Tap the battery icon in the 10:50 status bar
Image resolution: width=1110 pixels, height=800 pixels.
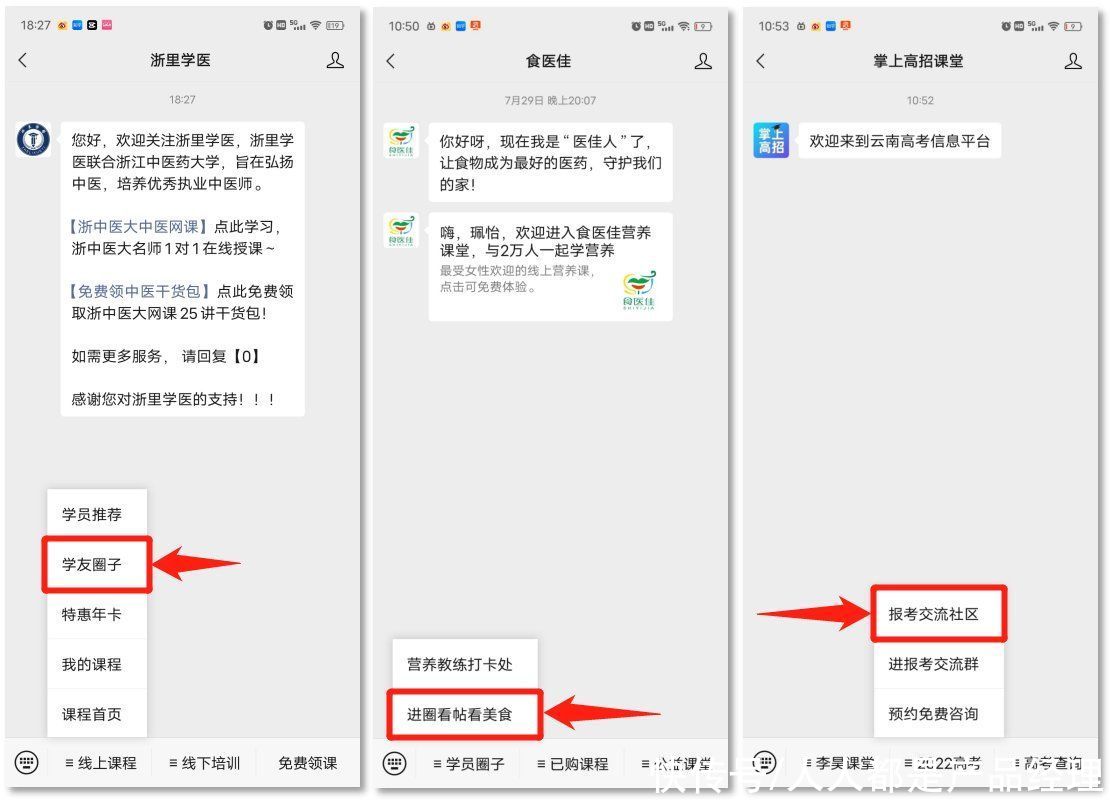pos(703,26)
